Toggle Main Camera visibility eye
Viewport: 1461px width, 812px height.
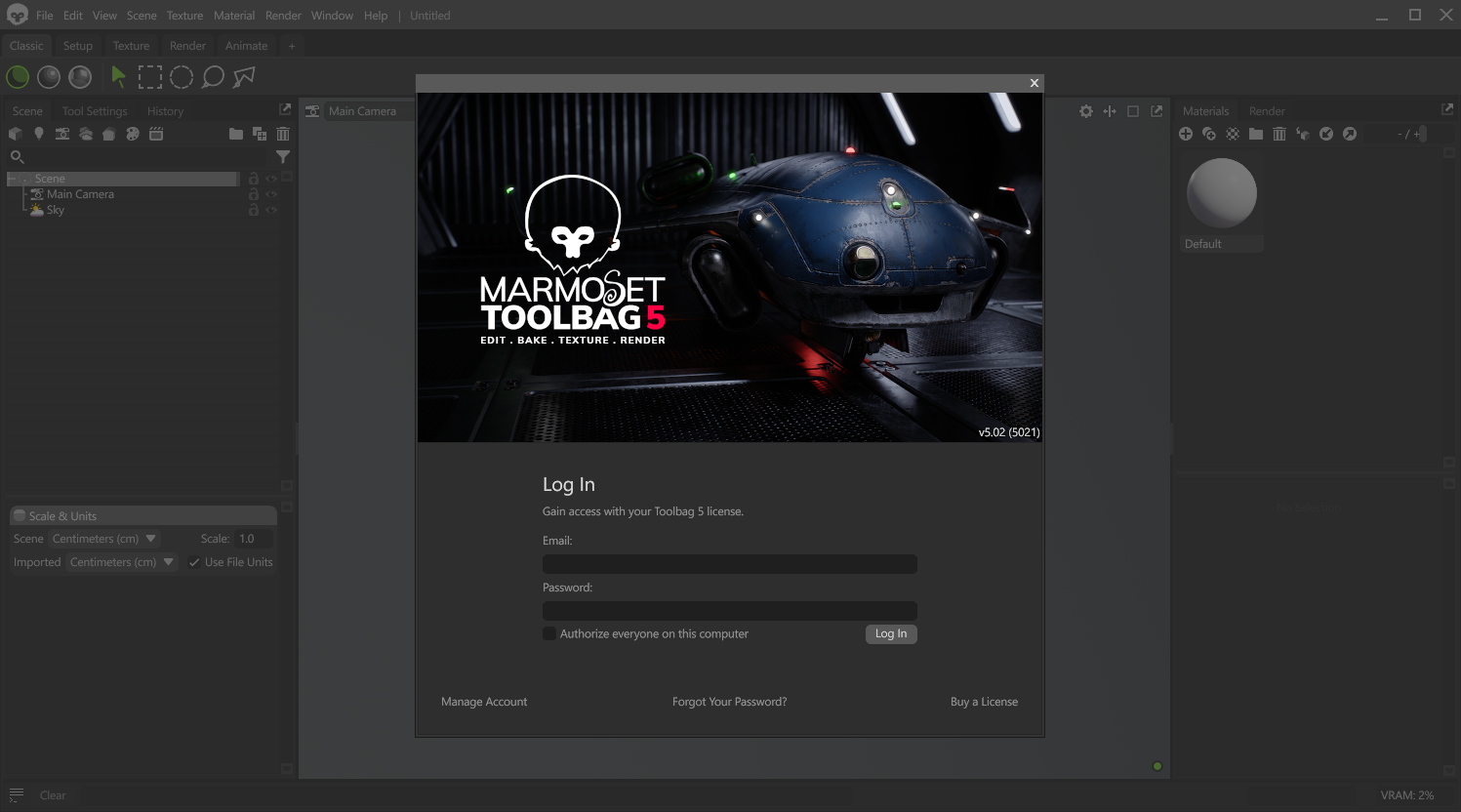coord(271,194)
